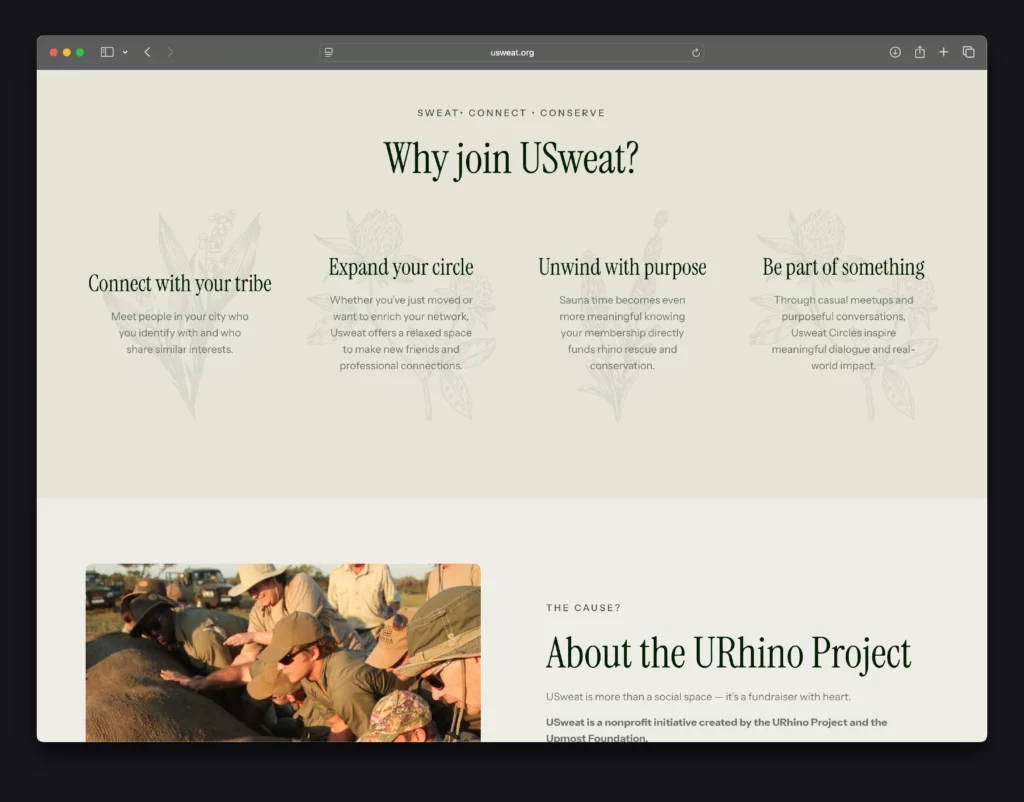Click the 'THE CAUSE?' label
Image resolution: width=1024 pixels, height=802 pixels.
point(583,608)
